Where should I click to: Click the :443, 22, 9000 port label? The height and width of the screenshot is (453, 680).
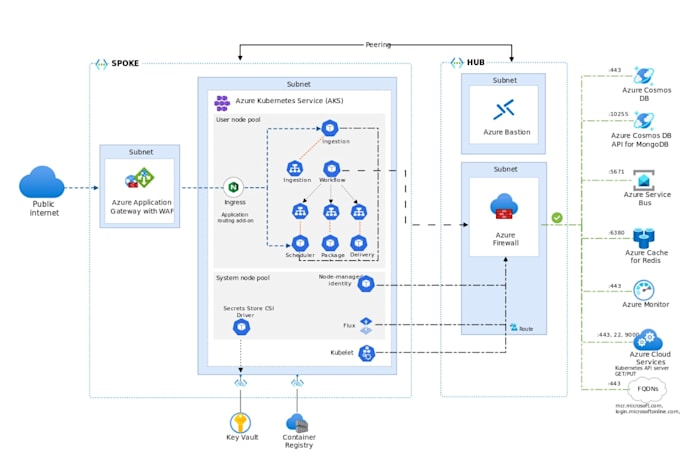tap(618, 335)
